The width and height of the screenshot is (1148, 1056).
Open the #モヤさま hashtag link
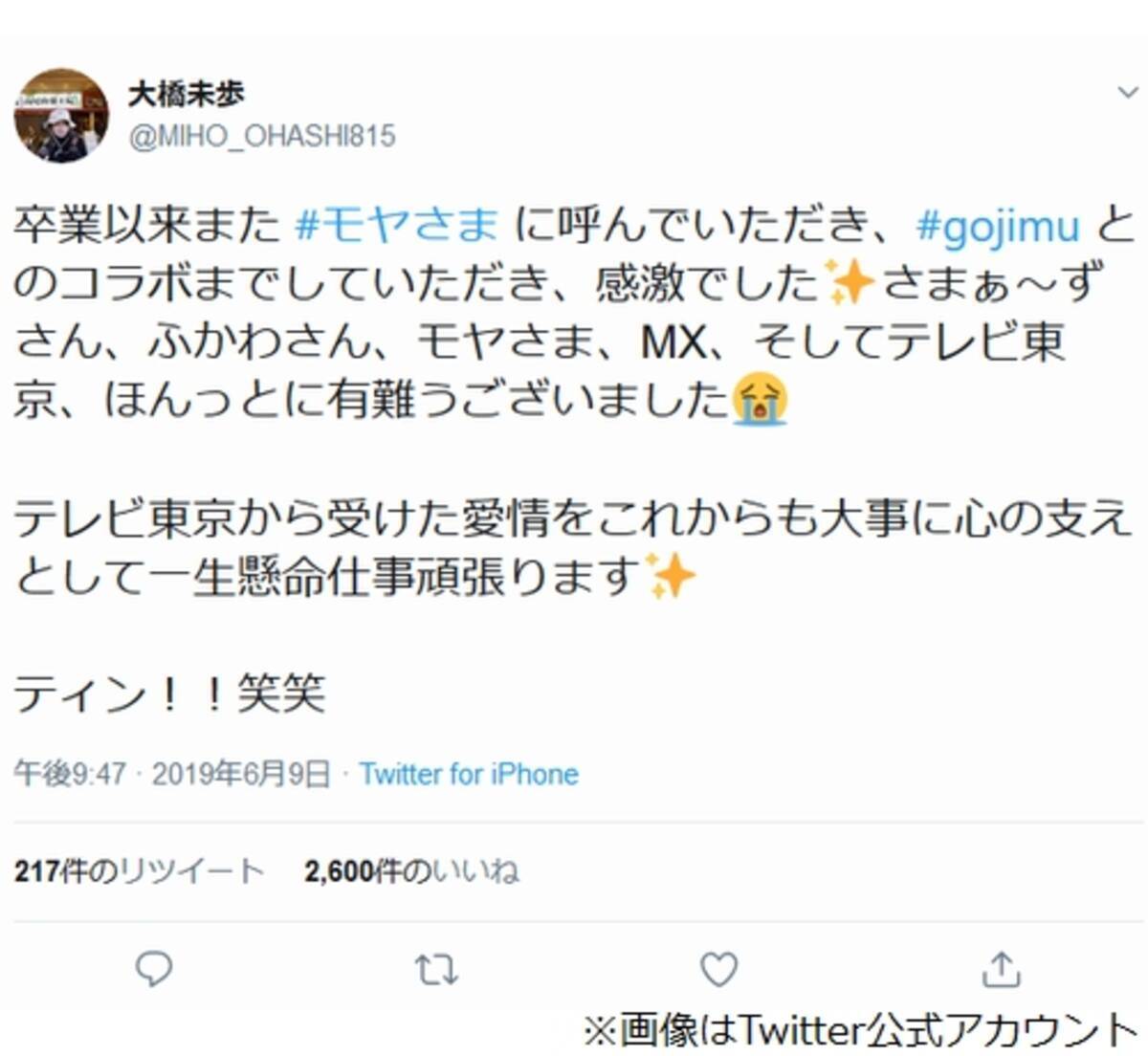(x=397, y=226)
